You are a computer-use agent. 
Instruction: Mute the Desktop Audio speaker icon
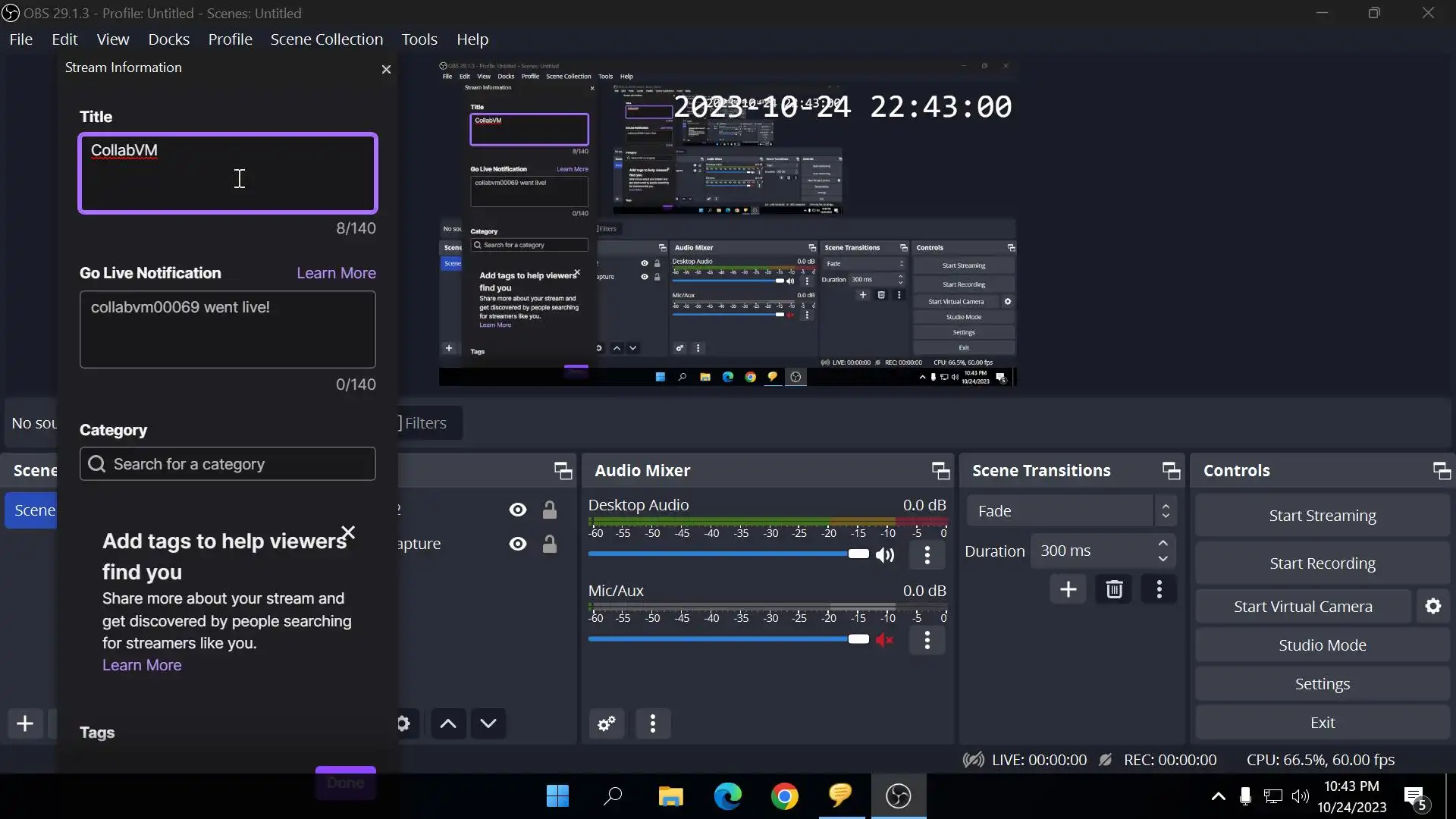click(884, 555)
